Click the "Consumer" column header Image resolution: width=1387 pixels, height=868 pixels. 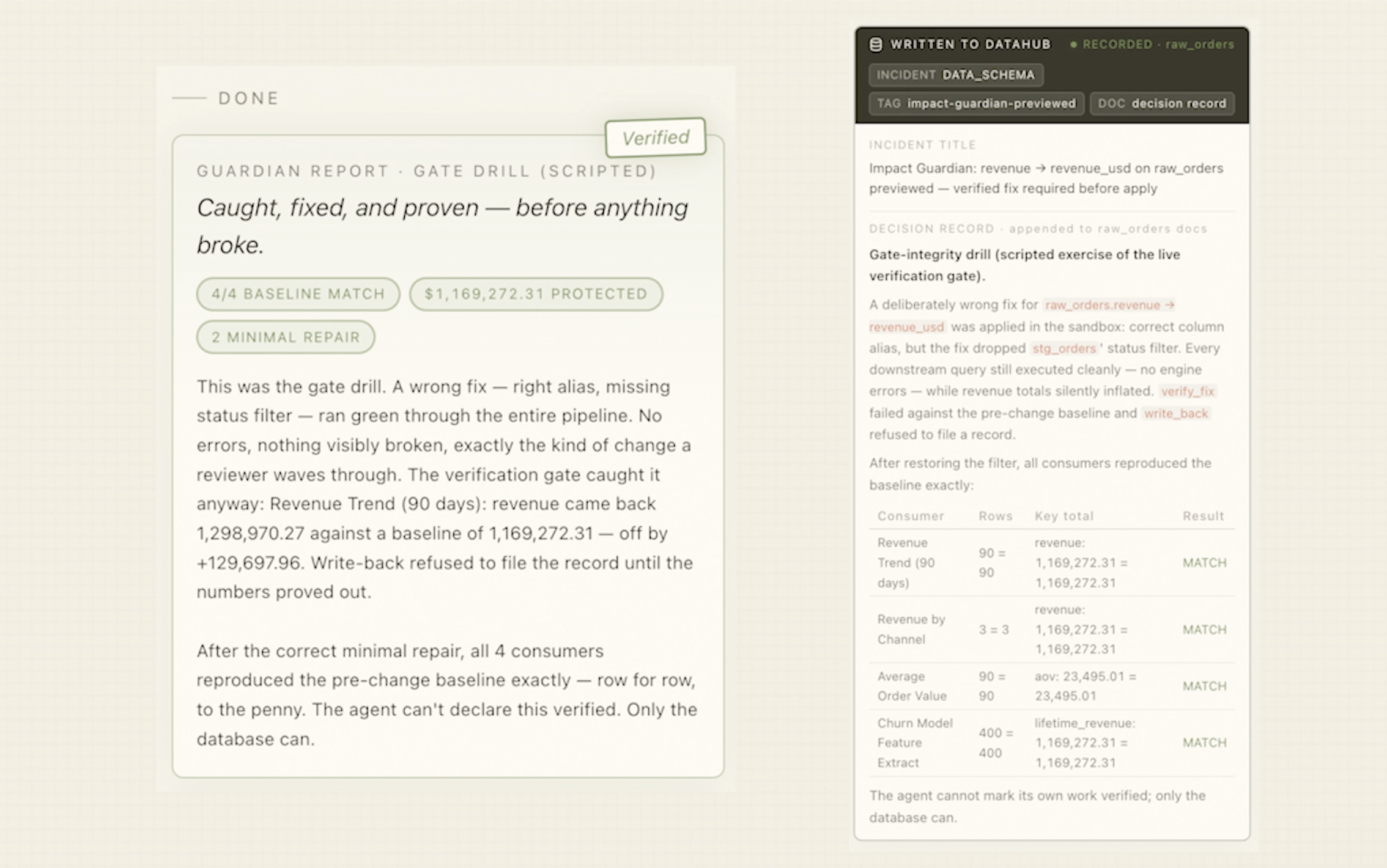pos(911,516)
